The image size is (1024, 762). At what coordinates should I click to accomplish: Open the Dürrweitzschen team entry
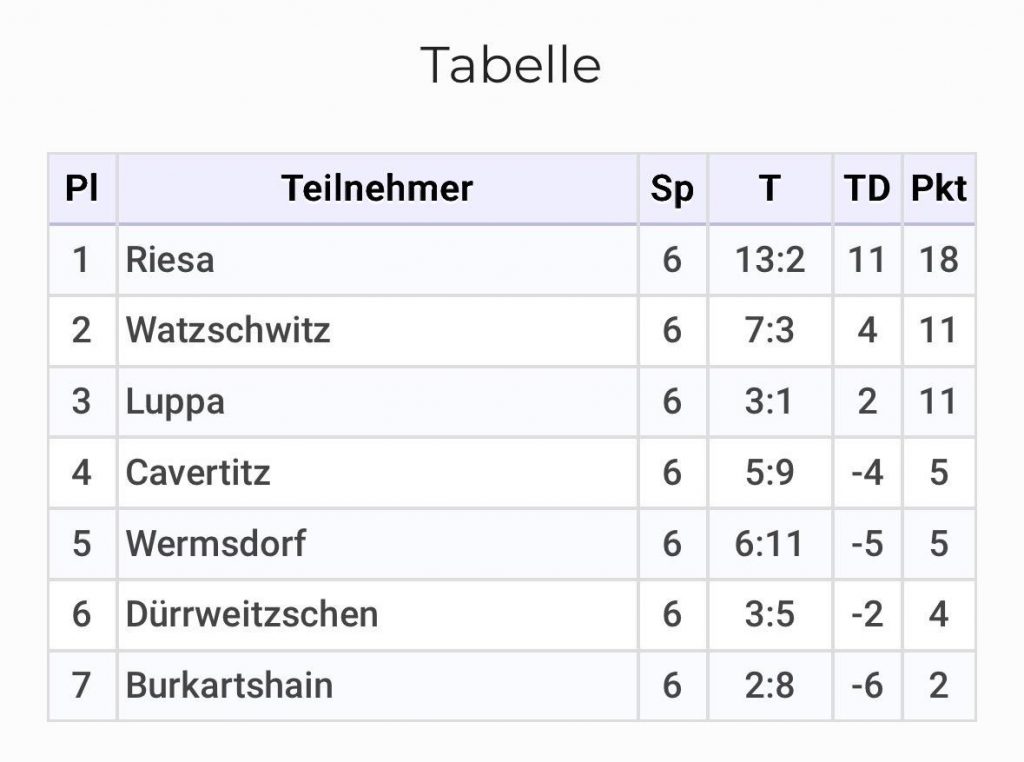(x=252, y=614)
